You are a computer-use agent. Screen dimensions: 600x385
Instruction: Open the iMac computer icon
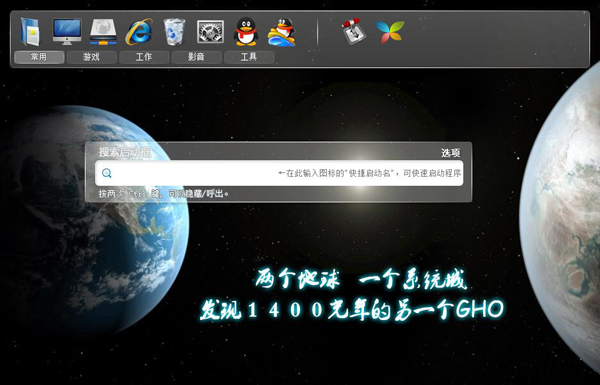point(67,31)
